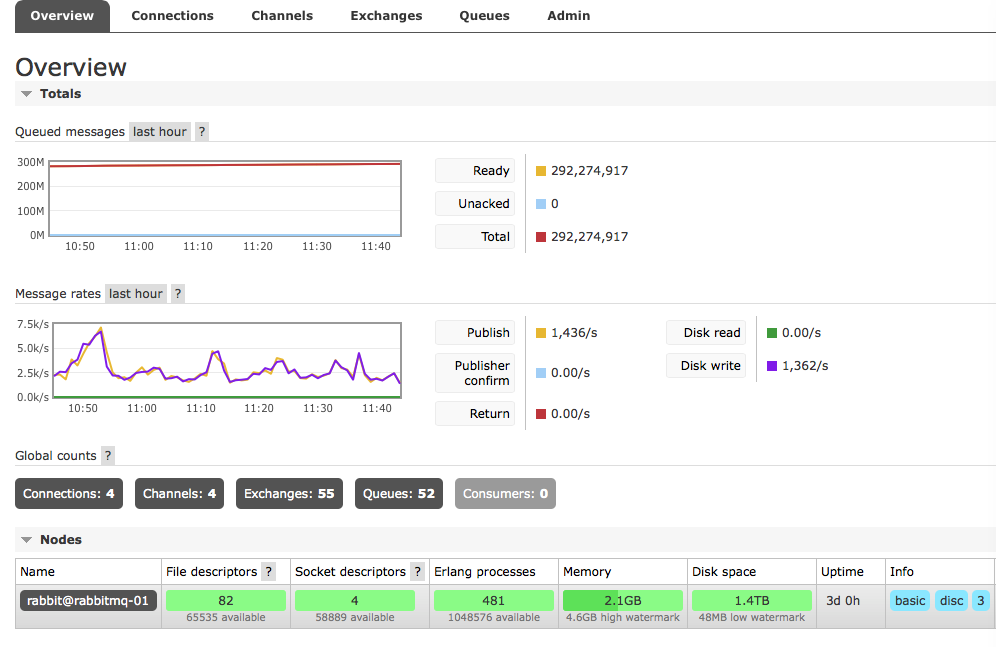Screen dimensions: 996x647
Task: Click the Socket descriptors 4 bar
Action: (x=354, y=601)
